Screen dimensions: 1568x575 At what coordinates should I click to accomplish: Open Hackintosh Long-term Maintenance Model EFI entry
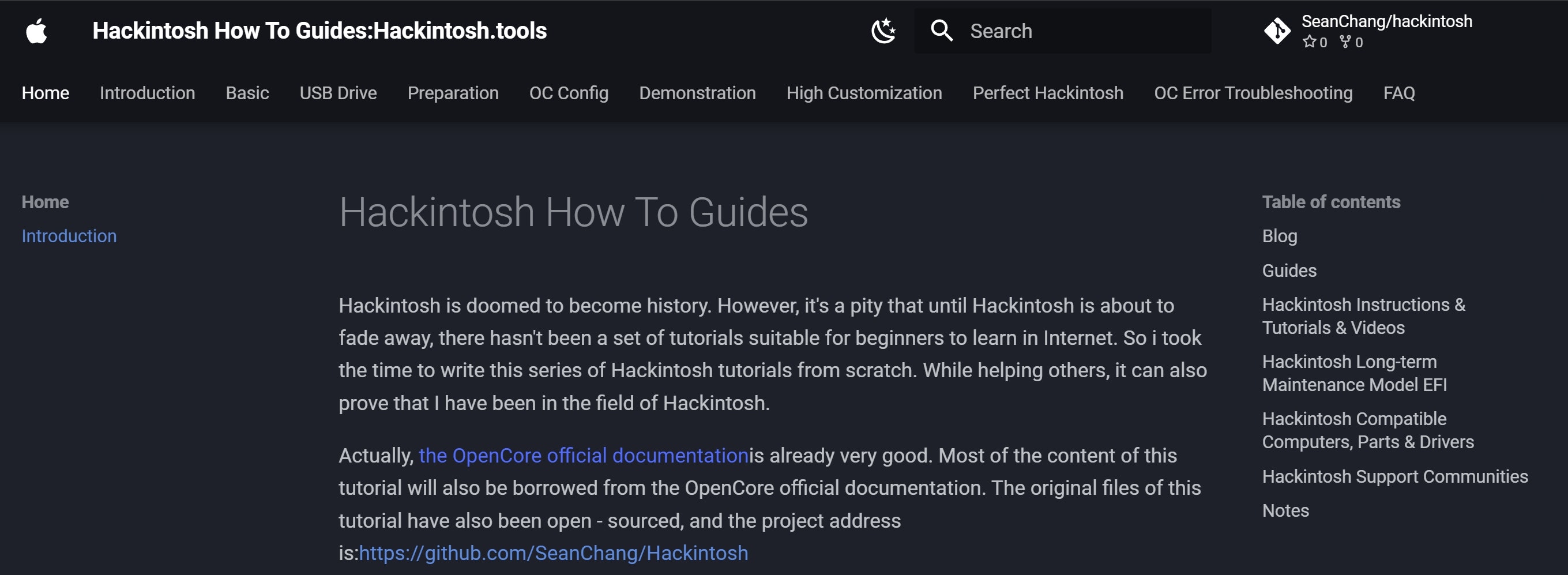point(1355,374)
